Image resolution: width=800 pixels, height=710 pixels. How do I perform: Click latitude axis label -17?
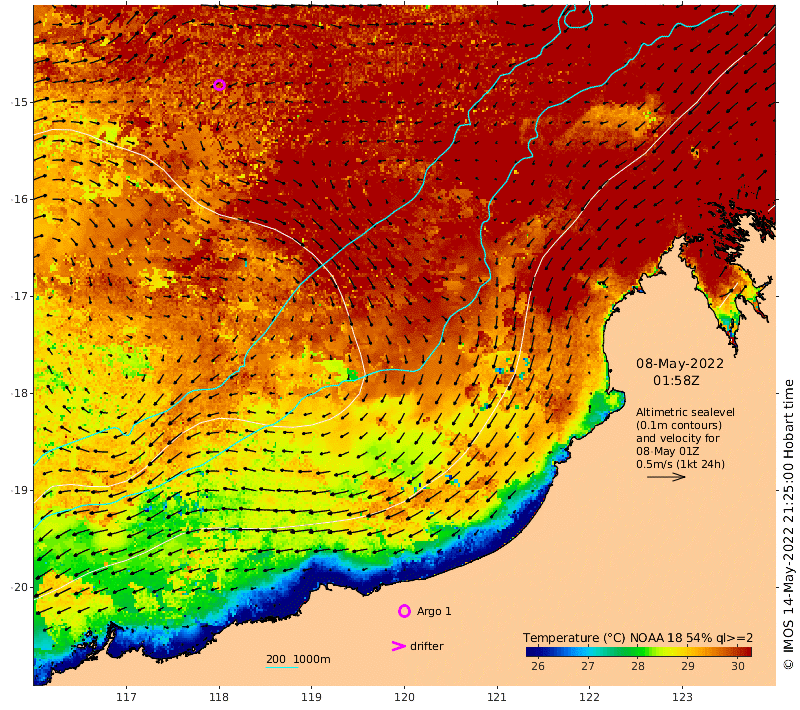[x=20, y=296]
